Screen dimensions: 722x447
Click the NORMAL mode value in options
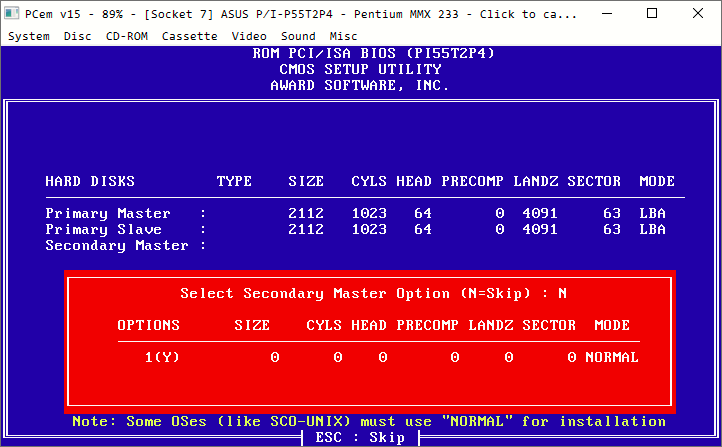click(x=611, y=357)
